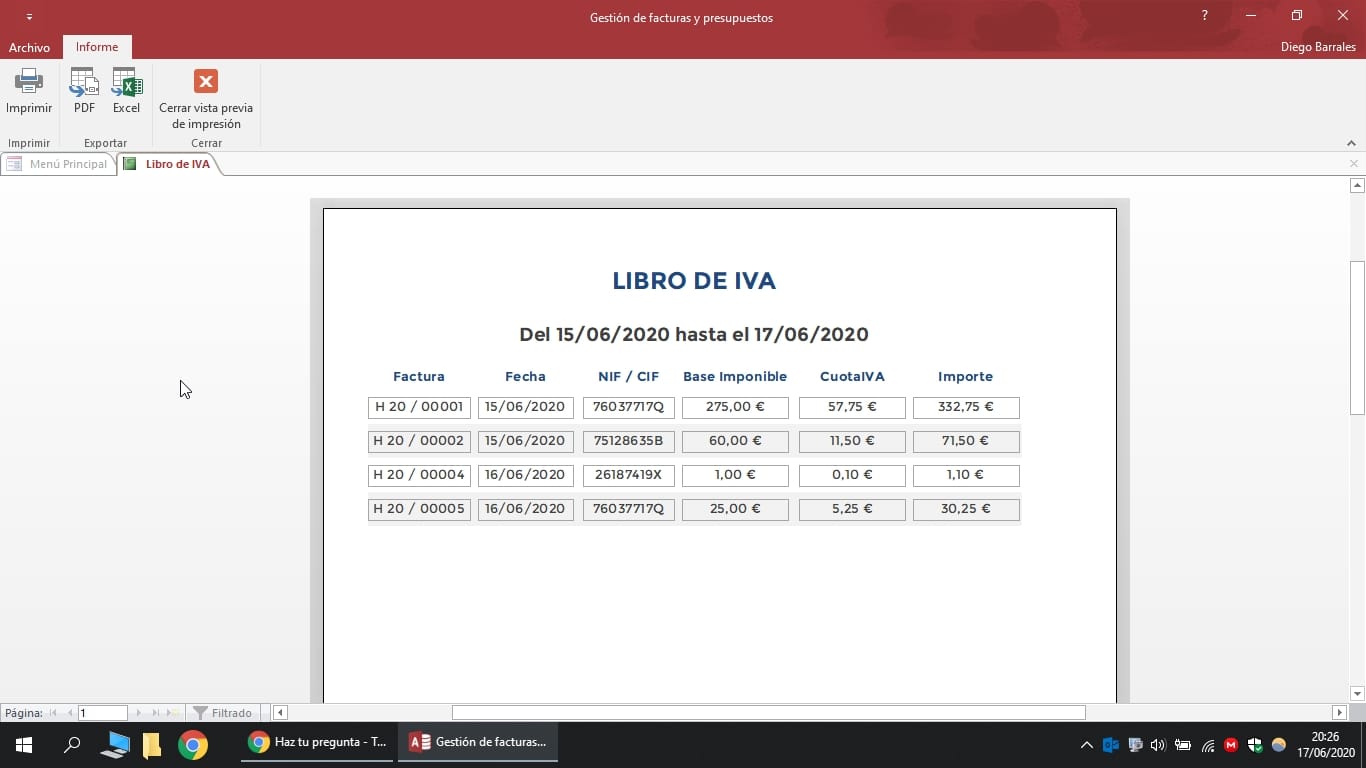Image resolution: width=1366 pixels, height=768 pixels.
Task: Export the report to Excel
Action: [126, 91]
